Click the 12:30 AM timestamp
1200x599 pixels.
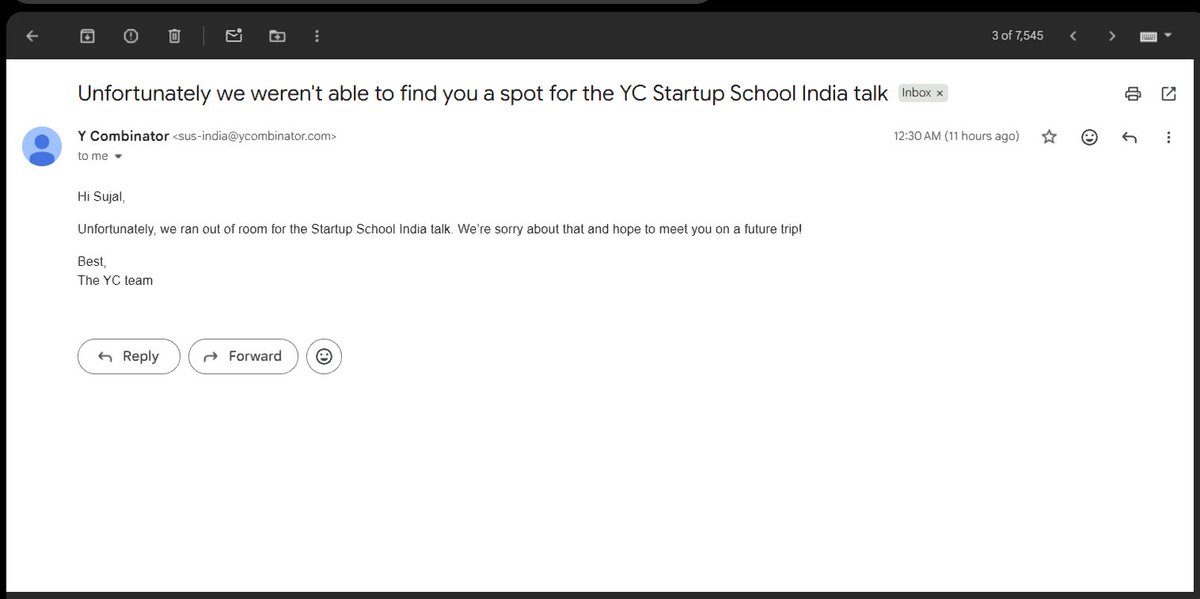point(956,136)
